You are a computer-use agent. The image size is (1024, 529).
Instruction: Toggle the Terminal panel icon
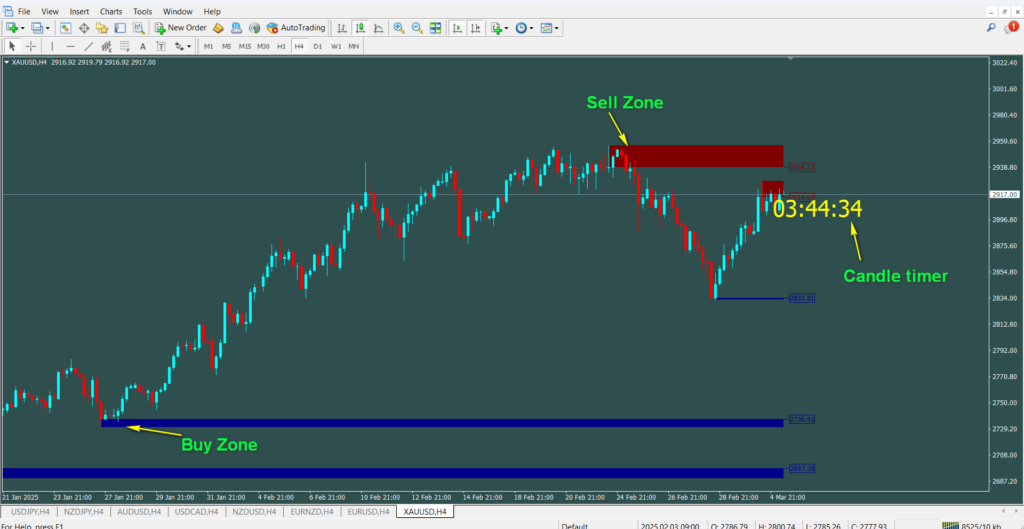[120, 28]
